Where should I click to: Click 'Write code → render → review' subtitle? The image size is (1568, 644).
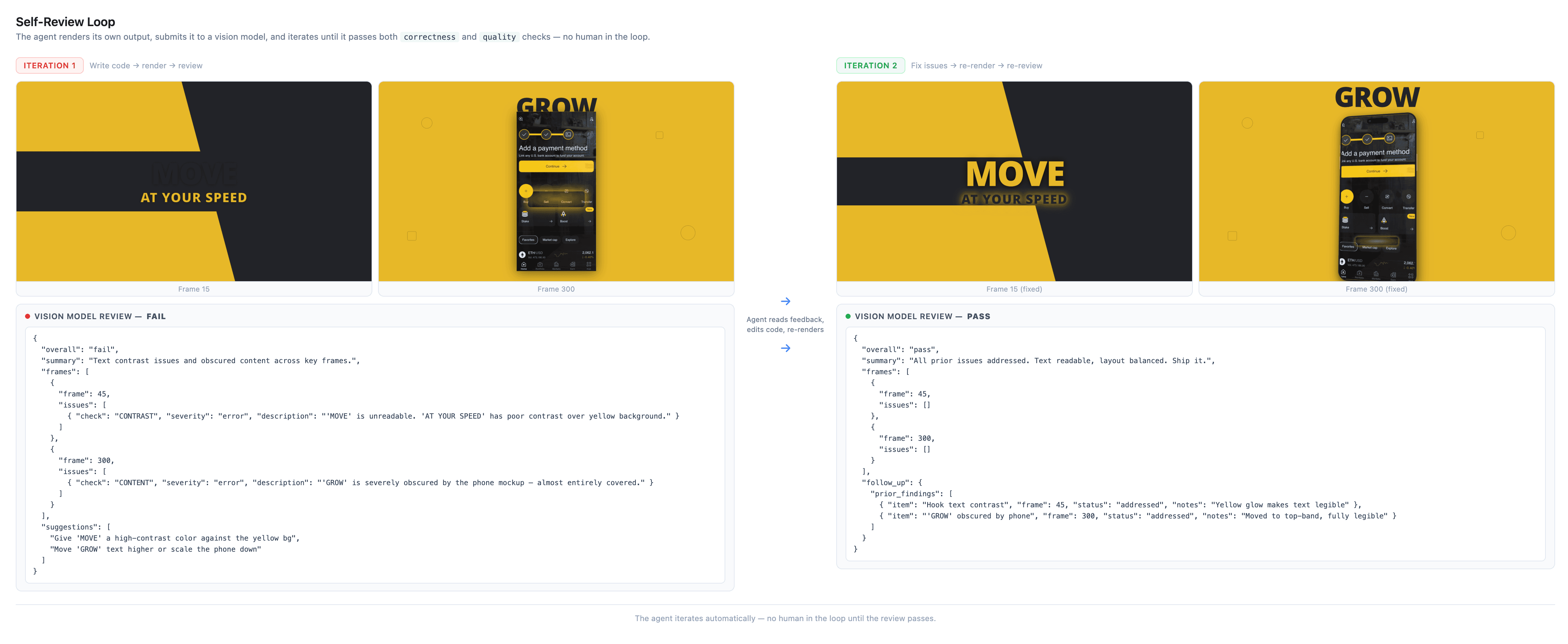click(x=146, y=66)
